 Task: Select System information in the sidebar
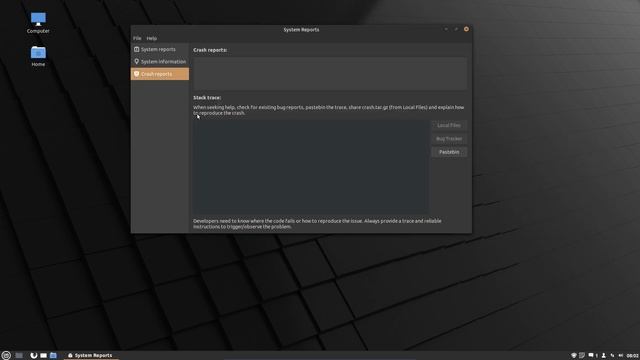tap(160, 62)
